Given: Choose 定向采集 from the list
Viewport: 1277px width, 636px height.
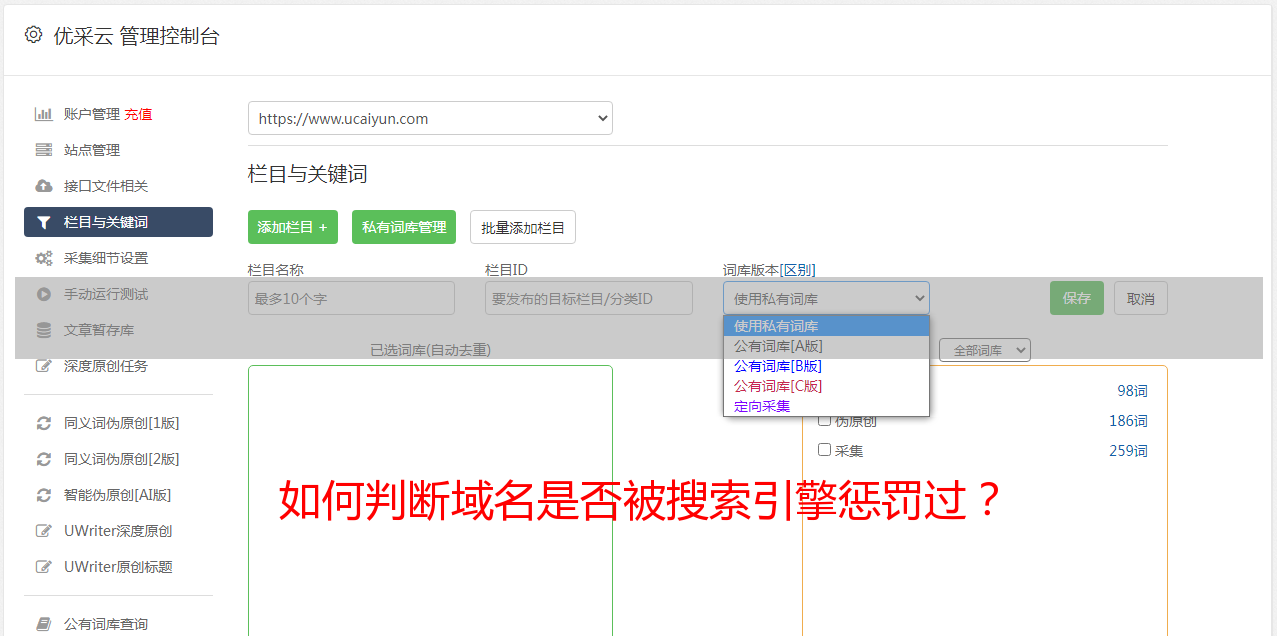Looking at the screenshot, I should (x=826, y=406).
